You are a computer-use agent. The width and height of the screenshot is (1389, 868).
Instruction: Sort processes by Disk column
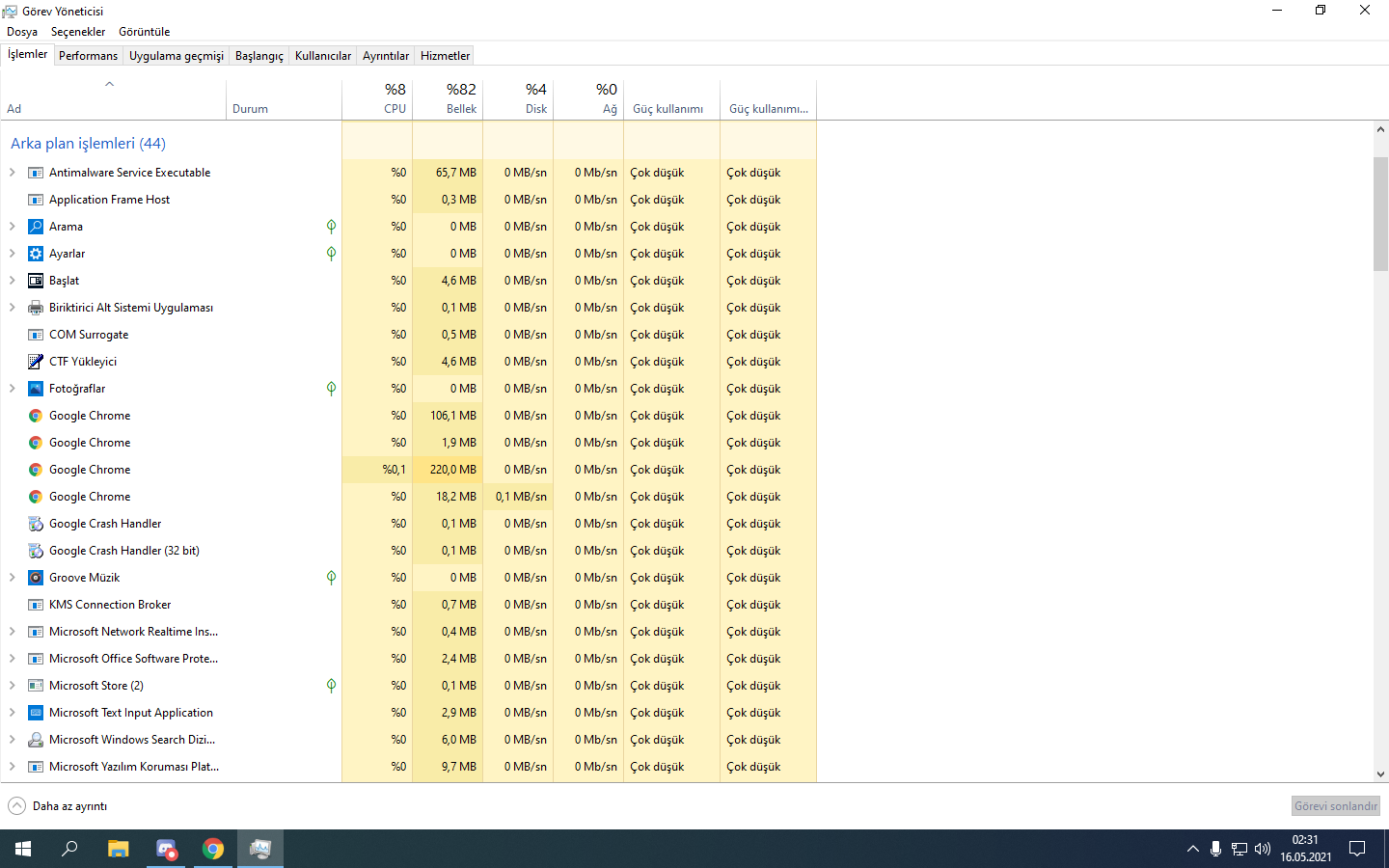click(518, 98)
